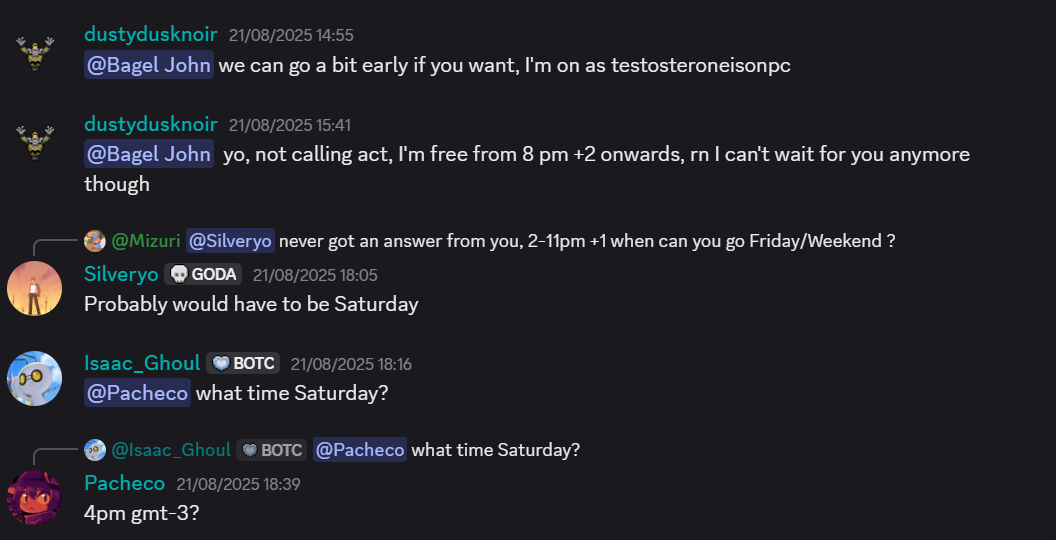Open Silveryo's profile avatar

click(34, 288)
